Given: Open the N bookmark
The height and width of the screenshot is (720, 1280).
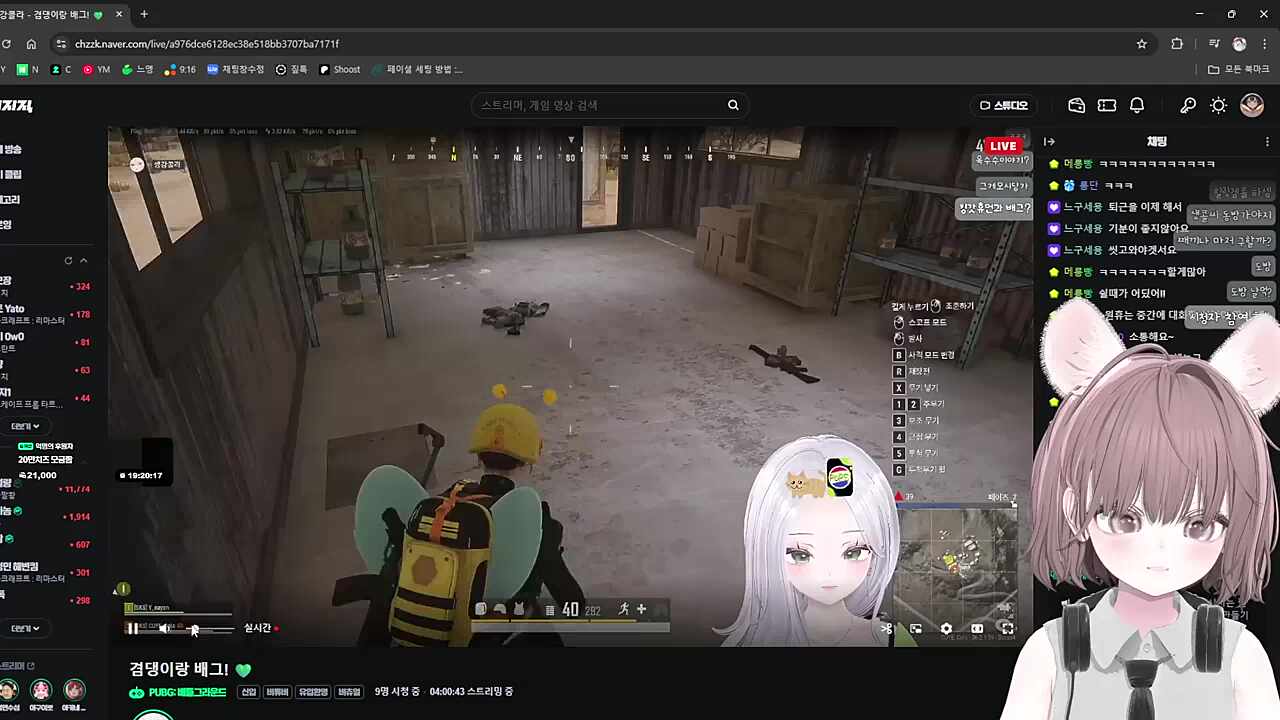Looking at the screenshot, I should [28, 70].
